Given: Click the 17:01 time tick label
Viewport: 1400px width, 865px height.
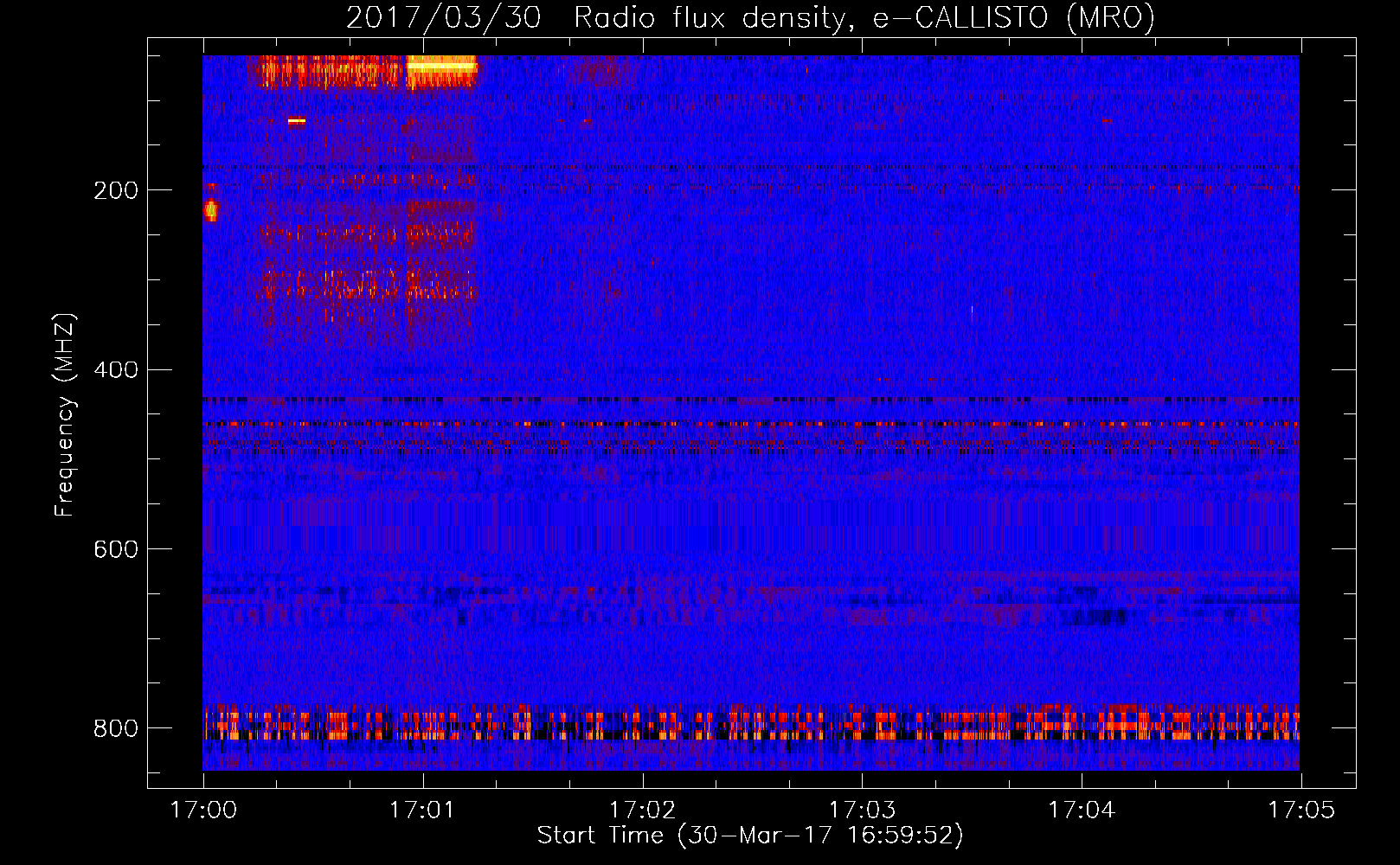Looking at the screenshot, I should (x=422, y=810).
